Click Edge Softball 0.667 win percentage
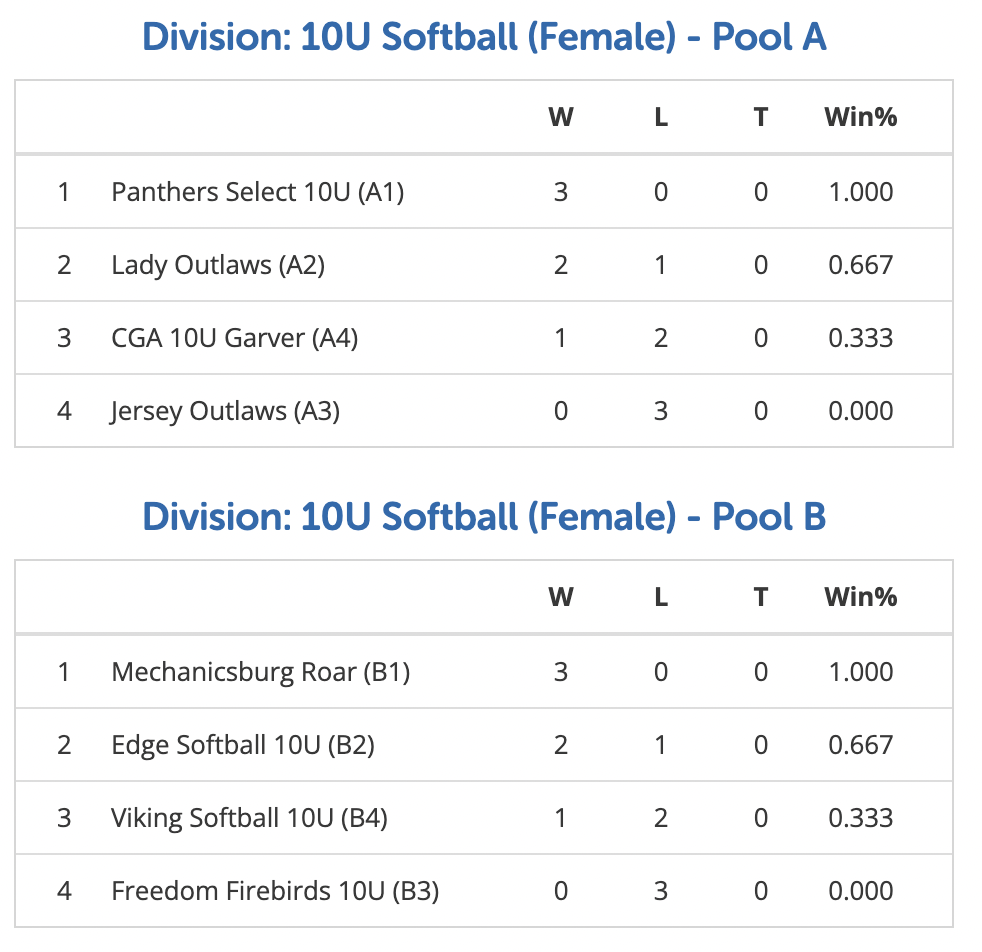 click(861, 745)
